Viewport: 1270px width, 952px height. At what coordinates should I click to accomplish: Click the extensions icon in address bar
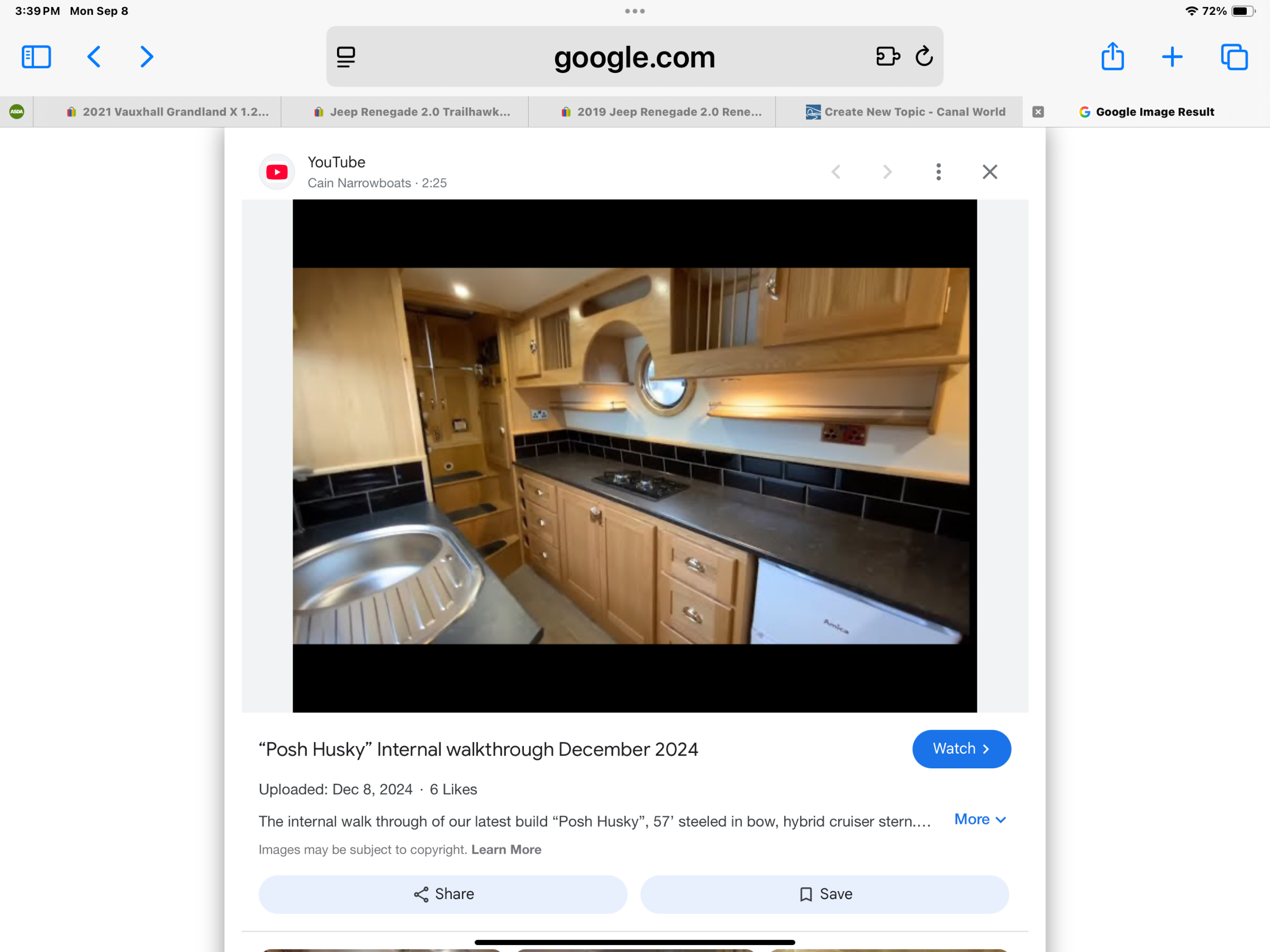coord(887,56)
